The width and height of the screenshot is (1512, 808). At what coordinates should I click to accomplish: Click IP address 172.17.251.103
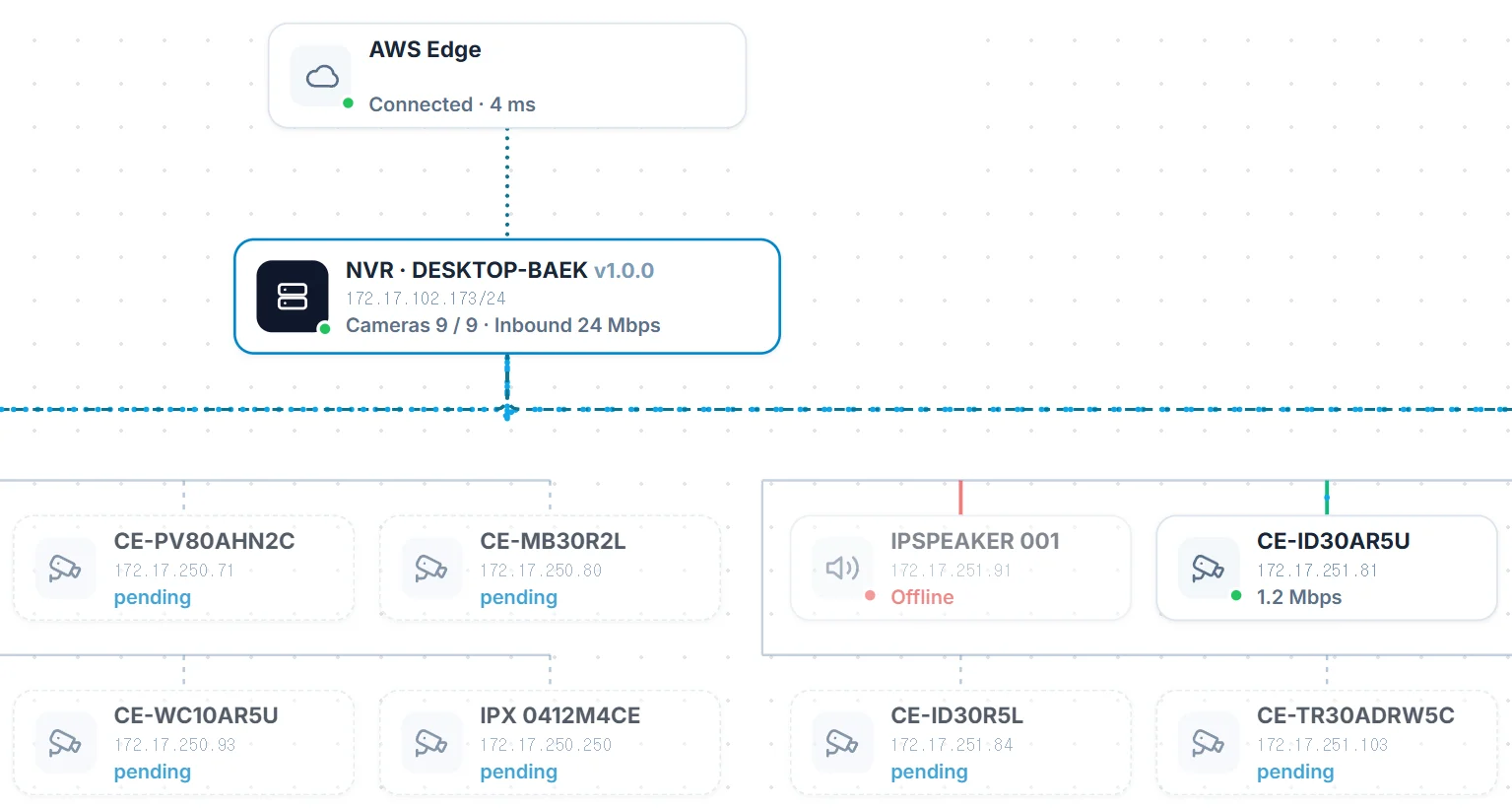[x=1323, y=745]
